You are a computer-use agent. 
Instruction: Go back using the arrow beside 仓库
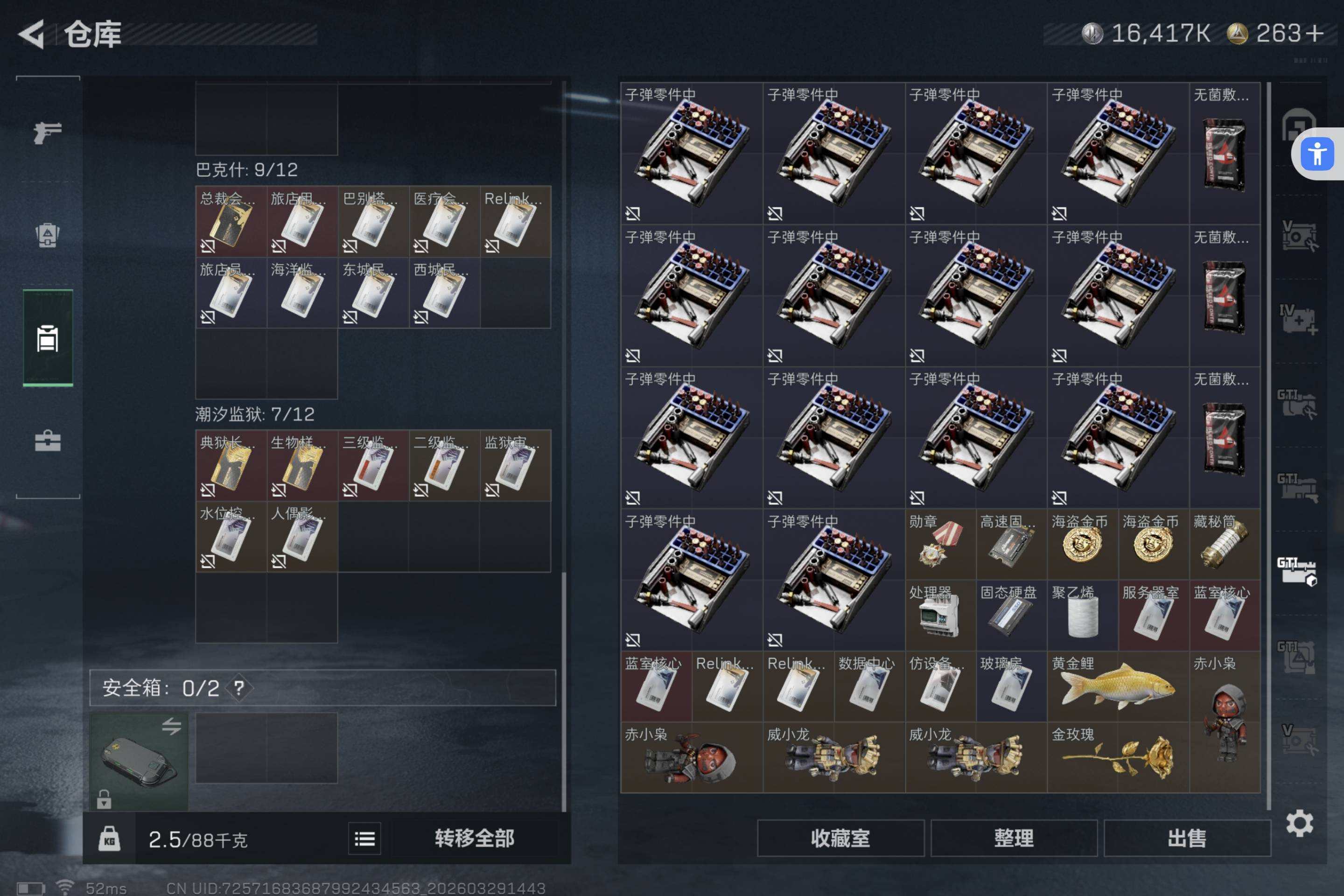[x=31, y=34]
